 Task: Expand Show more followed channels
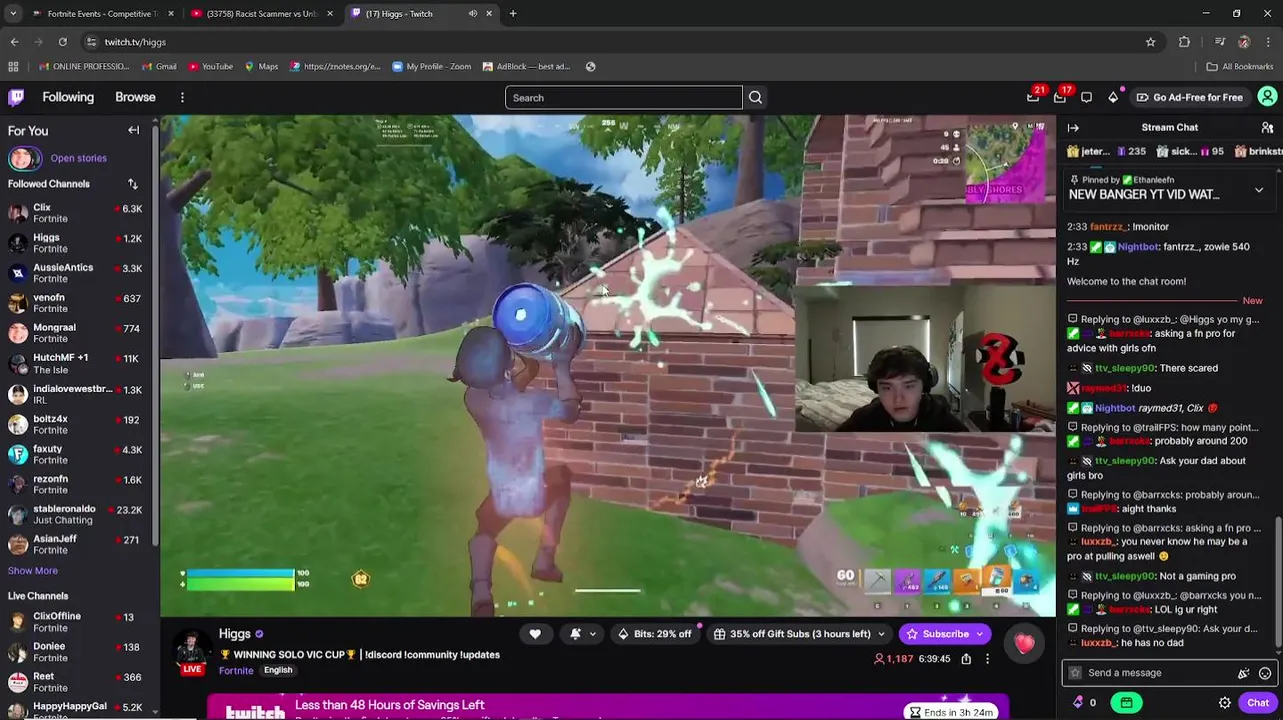(33, 571)
